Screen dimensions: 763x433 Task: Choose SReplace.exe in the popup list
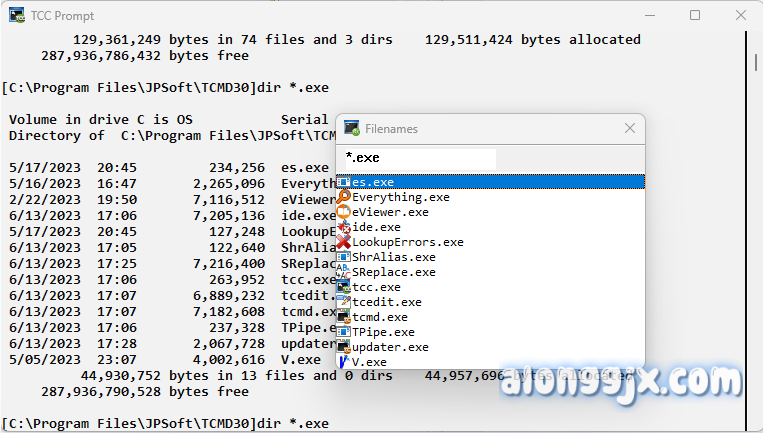[x=394, y=272]
